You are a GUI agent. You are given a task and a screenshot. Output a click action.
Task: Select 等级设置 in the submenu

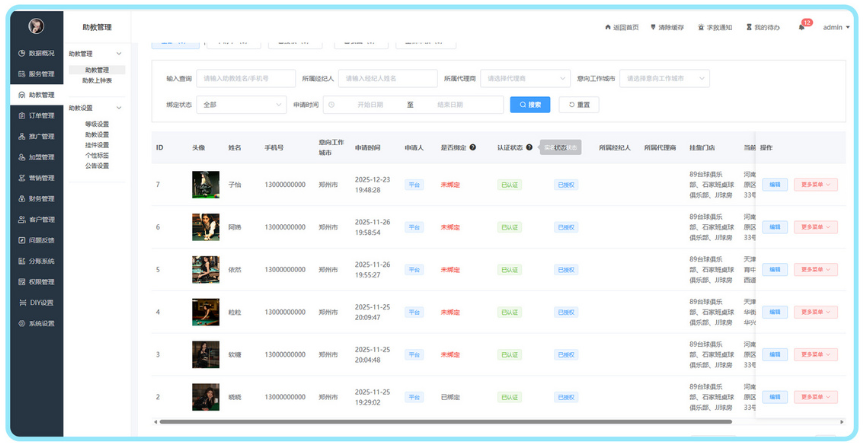coord(97,125)
